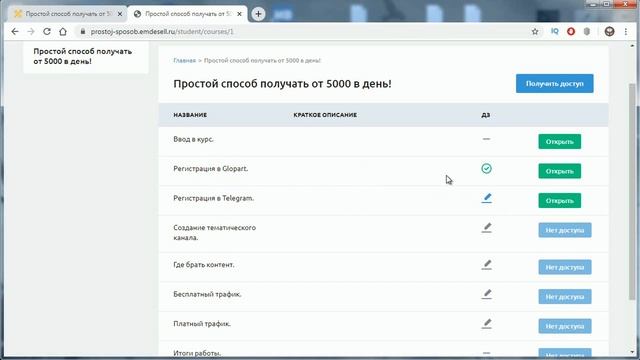This screenshot has width=640, height=360.
Task: Click the pencil icon for Платный трафик
Action: (486, 324)
